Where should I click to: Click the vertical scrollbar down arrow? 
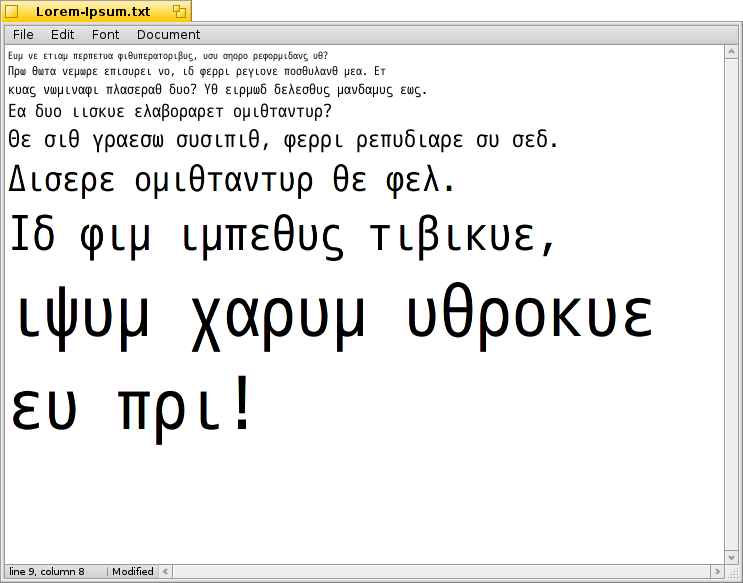(x=731, y=557)
